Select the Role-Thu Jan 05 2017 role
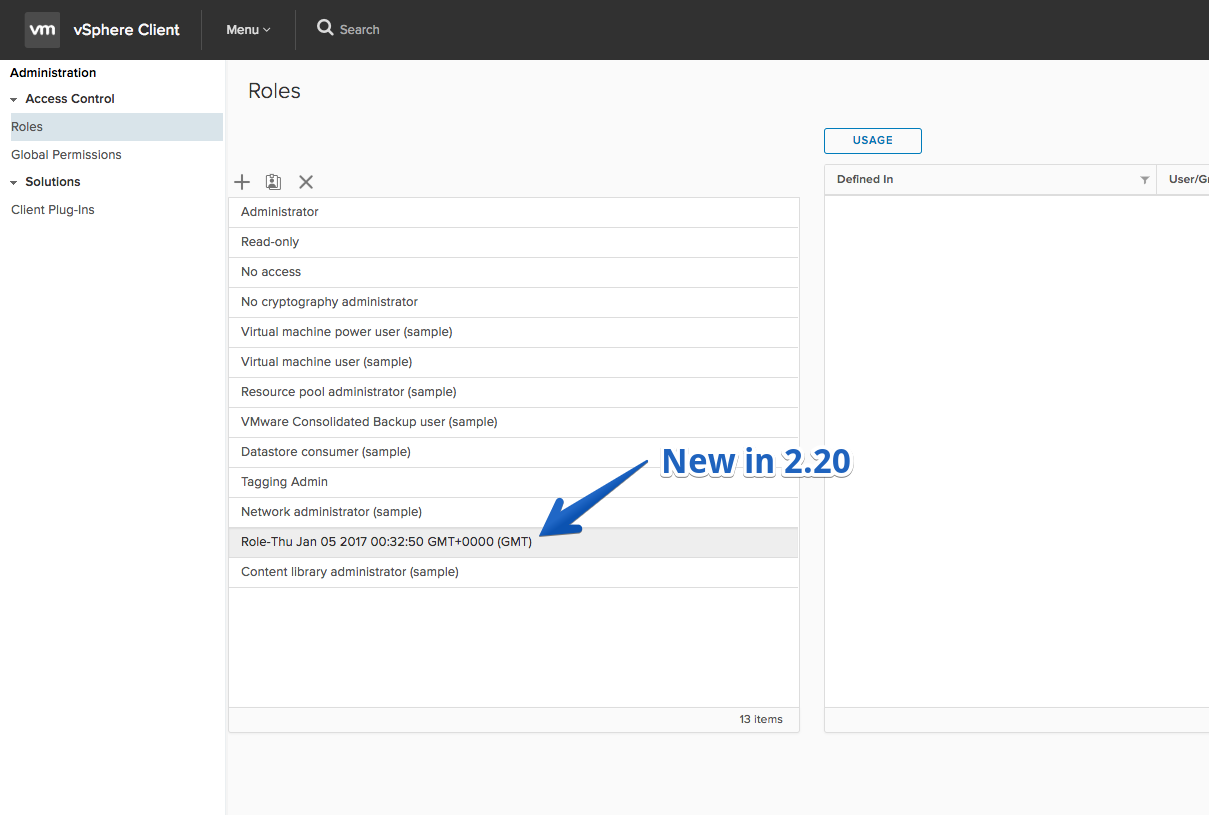 click(x=514, y=542)
